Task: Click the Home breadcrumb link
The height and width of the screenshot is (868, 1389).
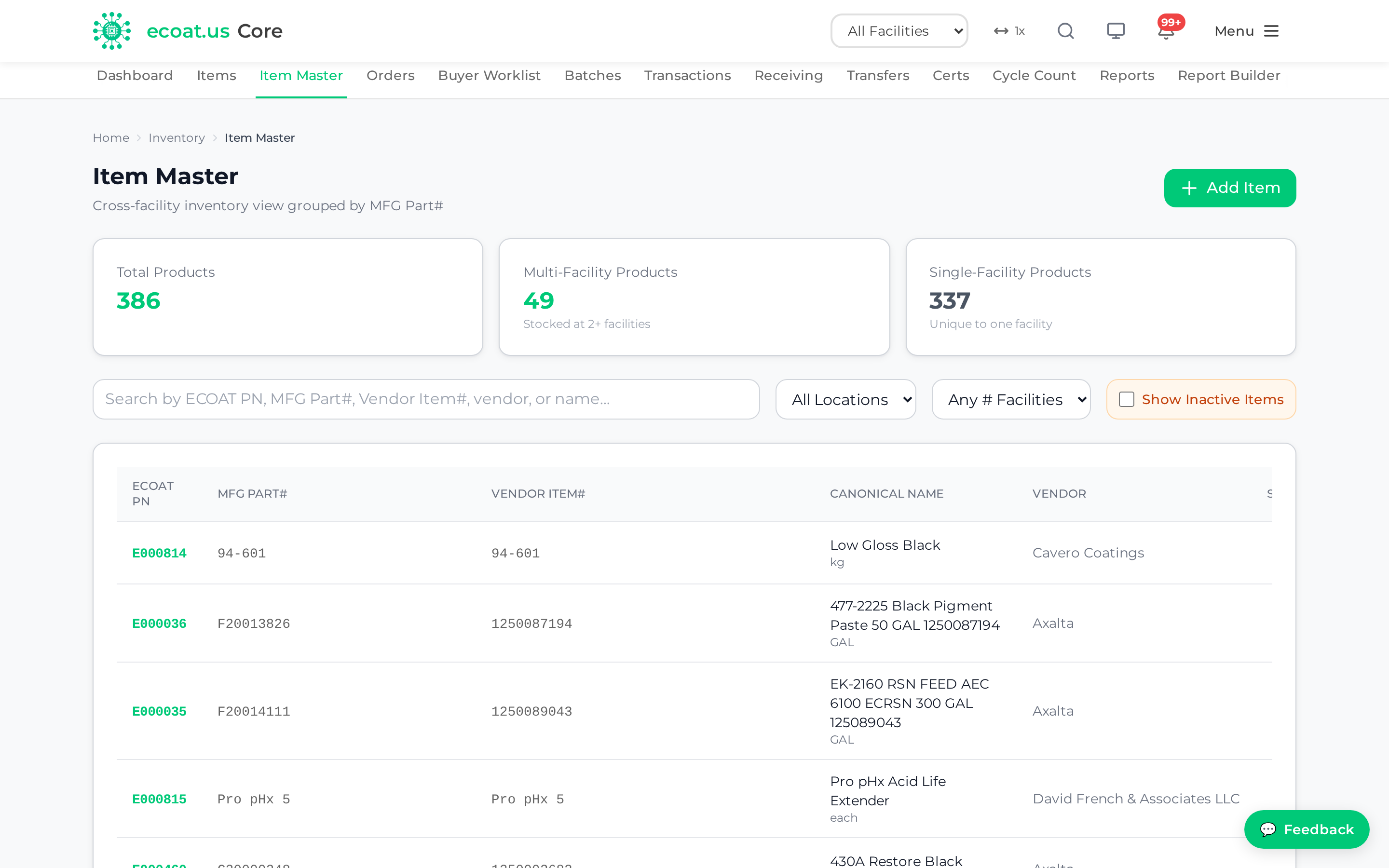Action: coord(111,138)
